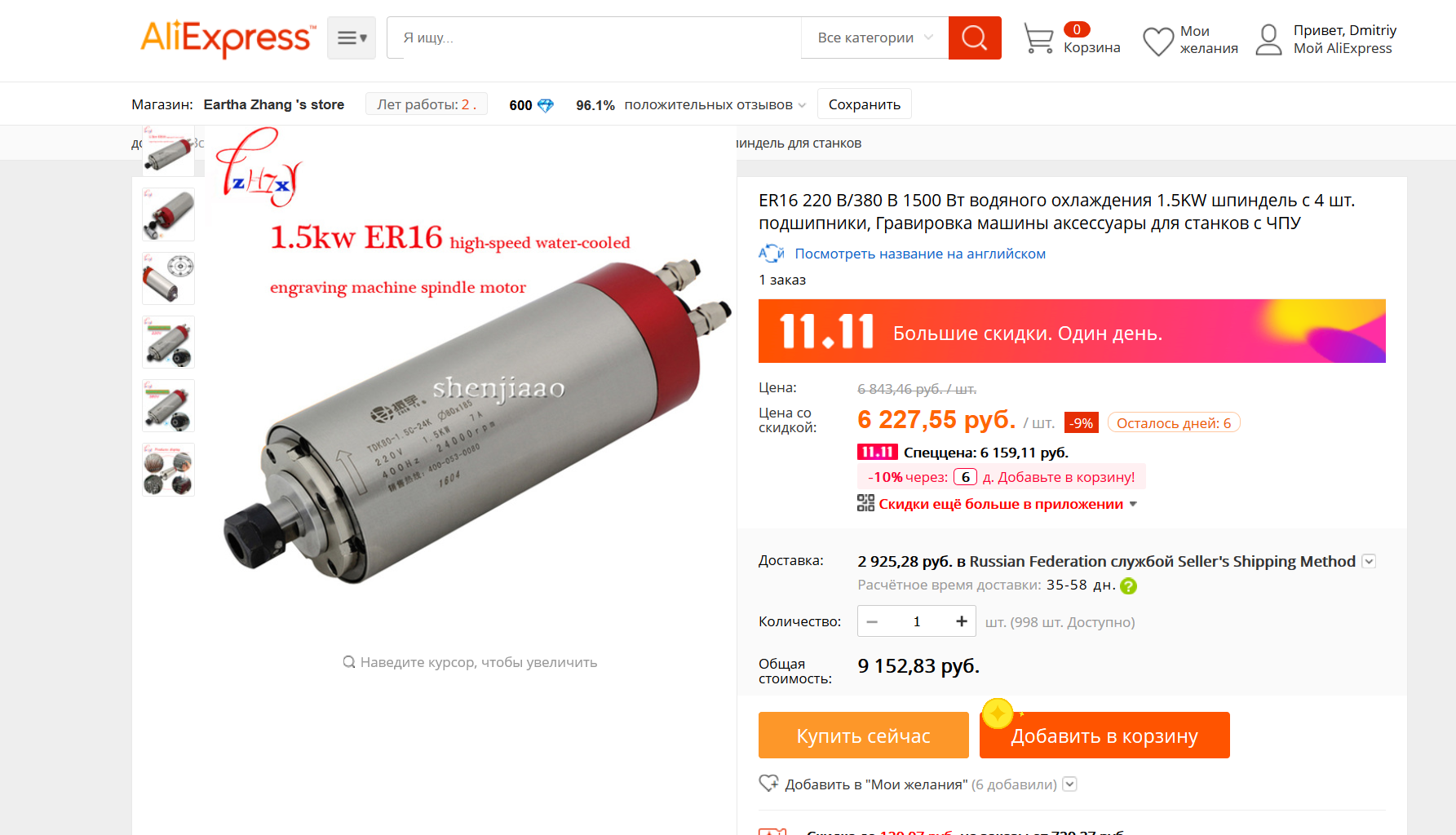
Task: Expand the shipping method dropdown arrow
Action: click(1369, 561)
